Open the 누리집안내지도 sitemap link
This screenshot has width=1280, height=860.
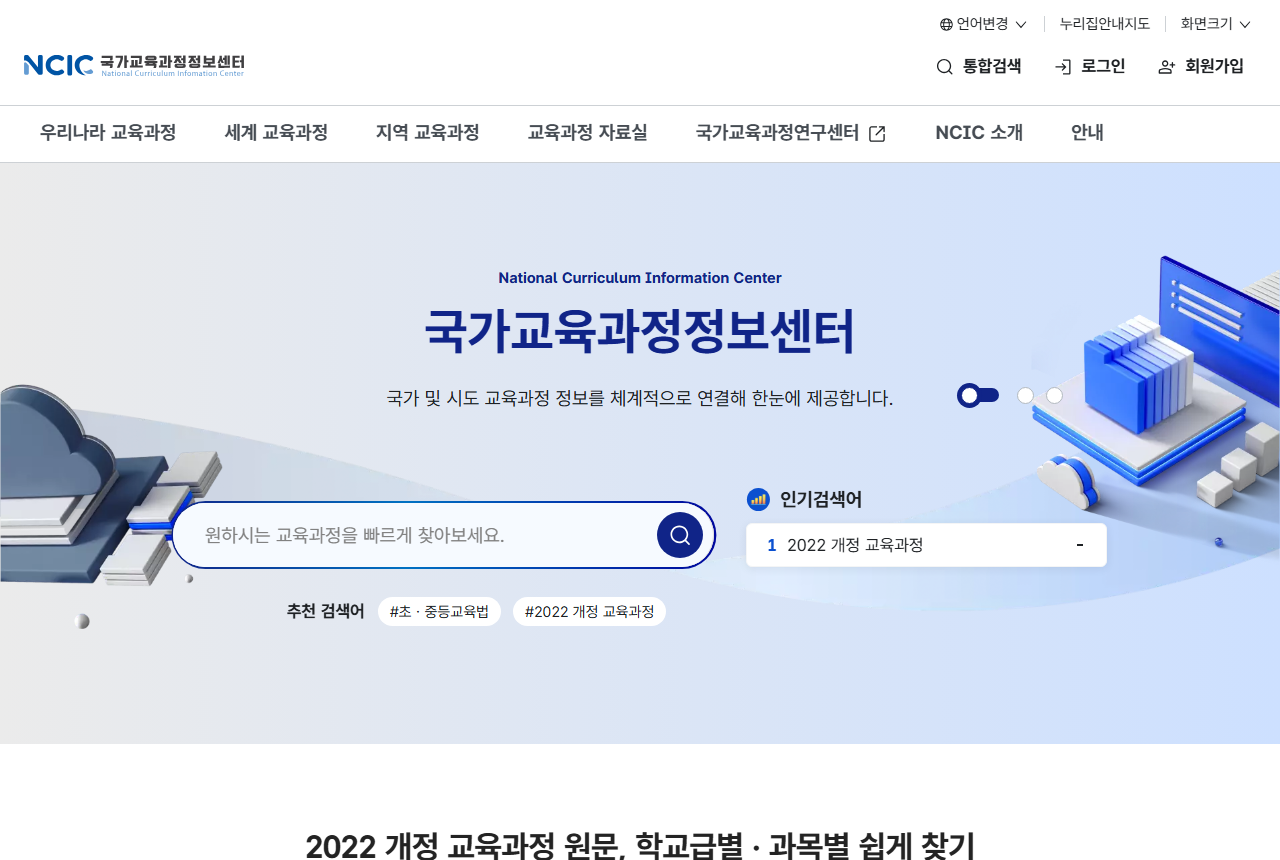[1105, 24]
